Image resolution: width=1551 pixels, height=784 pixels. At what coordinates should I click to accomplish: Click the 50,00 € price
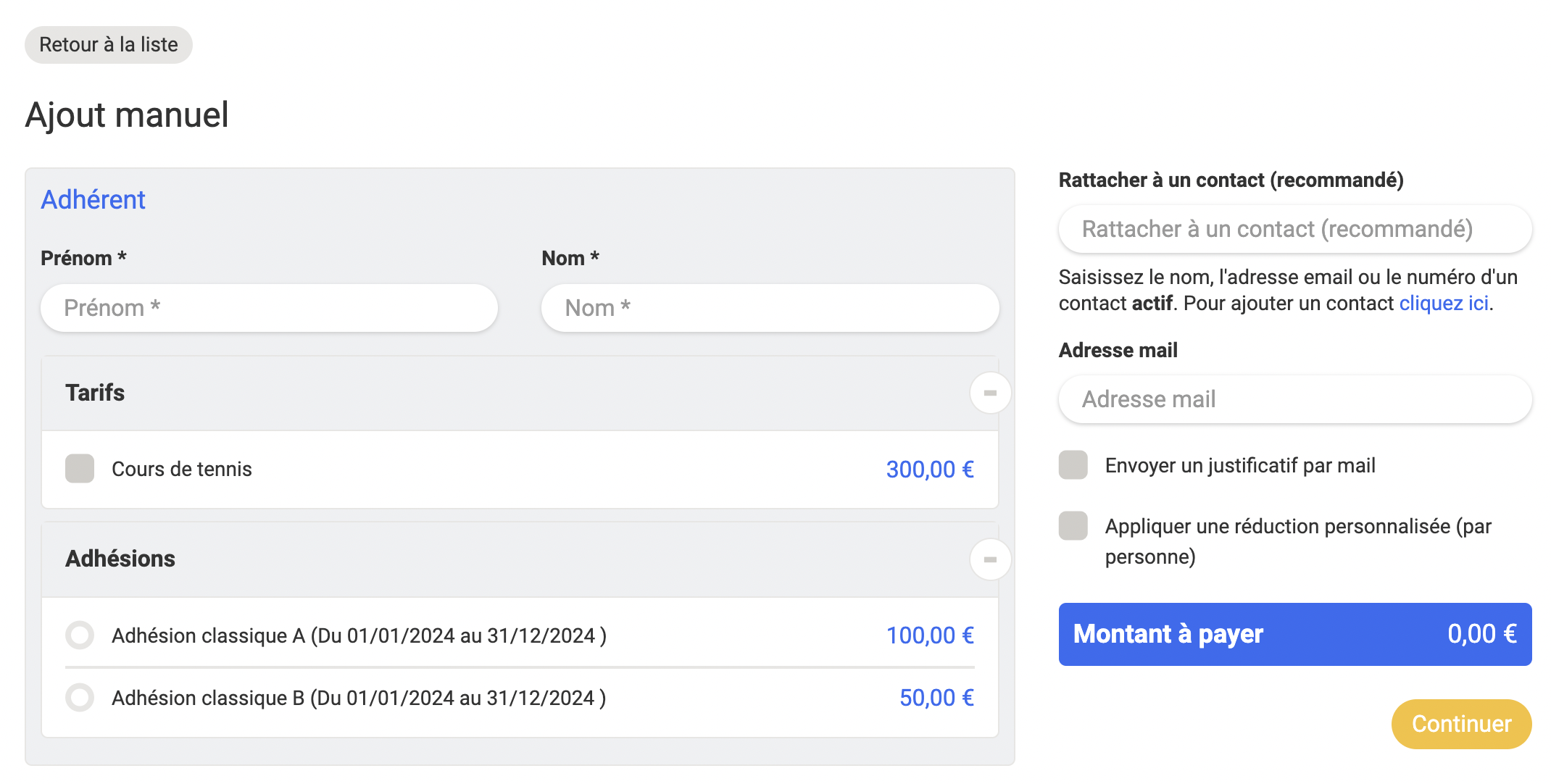click(936, 698)
